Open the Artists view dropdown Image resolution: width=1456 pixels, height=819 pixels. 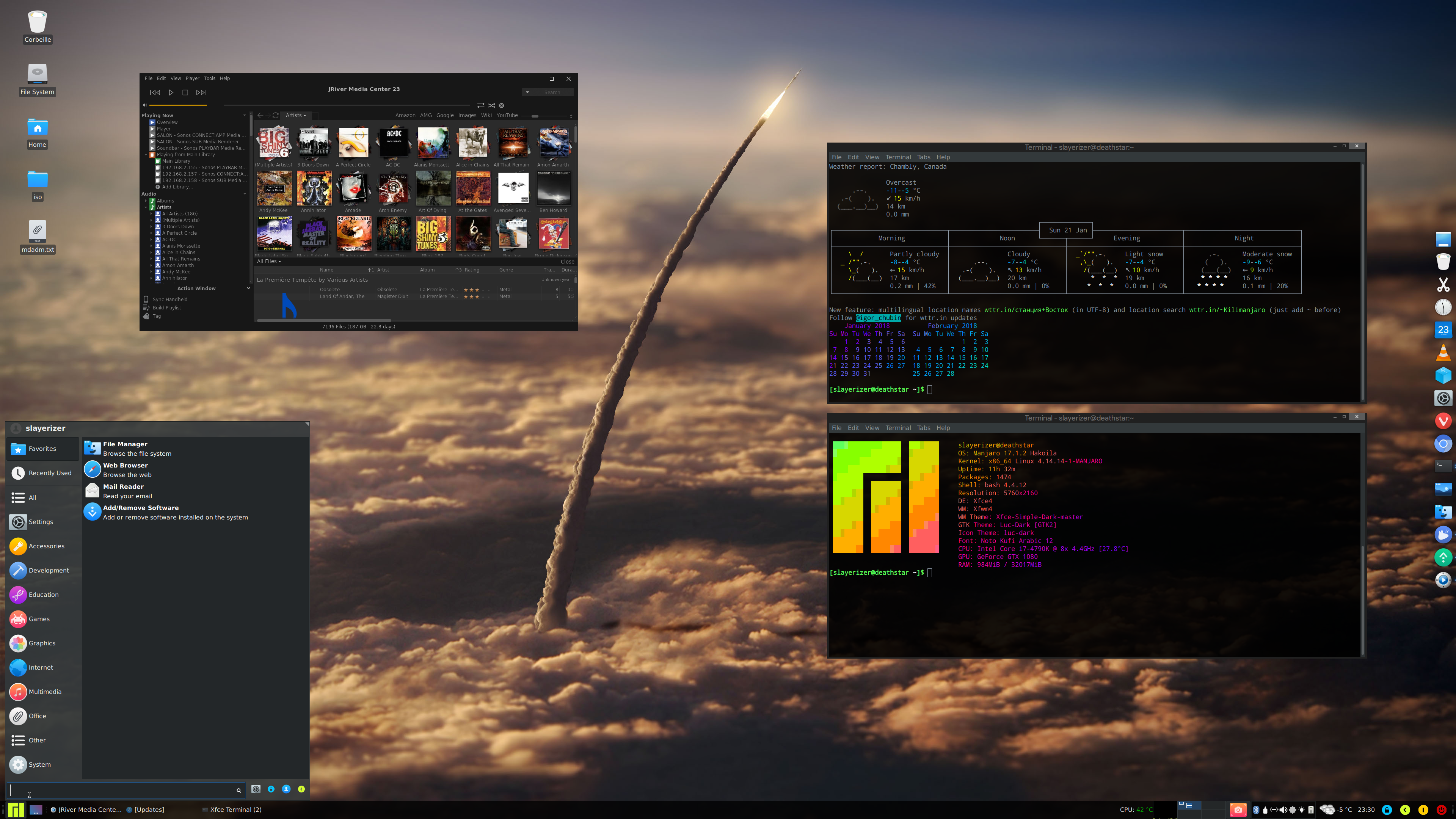tap(296, 115)
